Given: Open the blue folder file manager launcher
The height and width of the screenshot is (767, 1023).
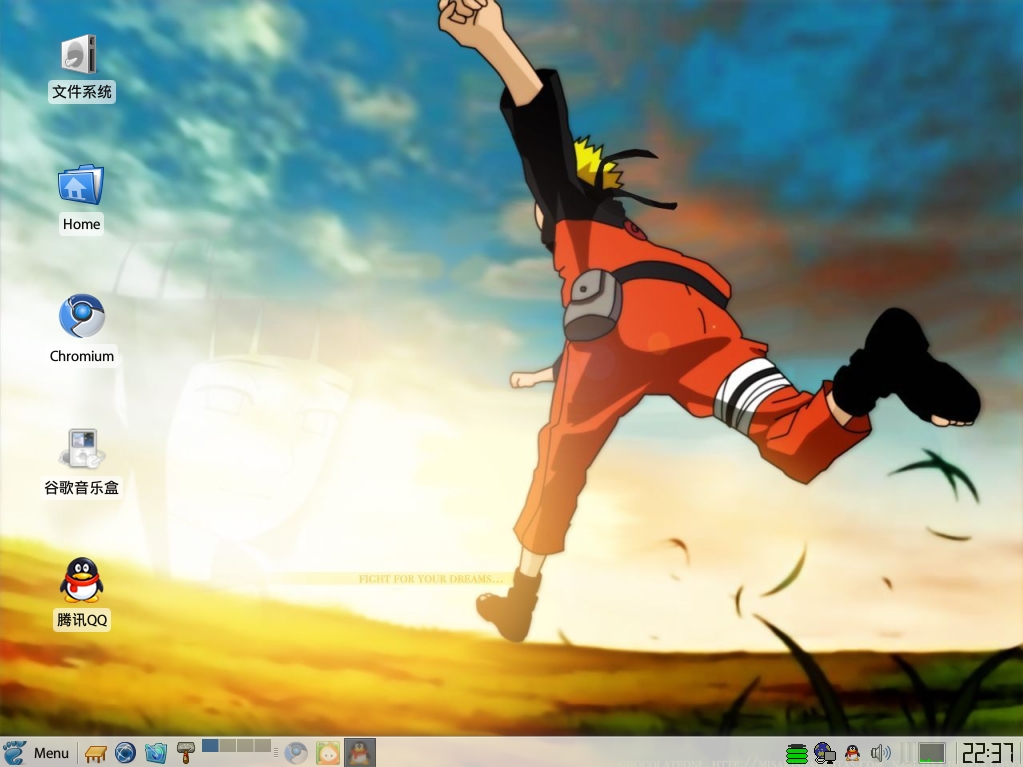Looking at the screenshot, I should (156, 753).
